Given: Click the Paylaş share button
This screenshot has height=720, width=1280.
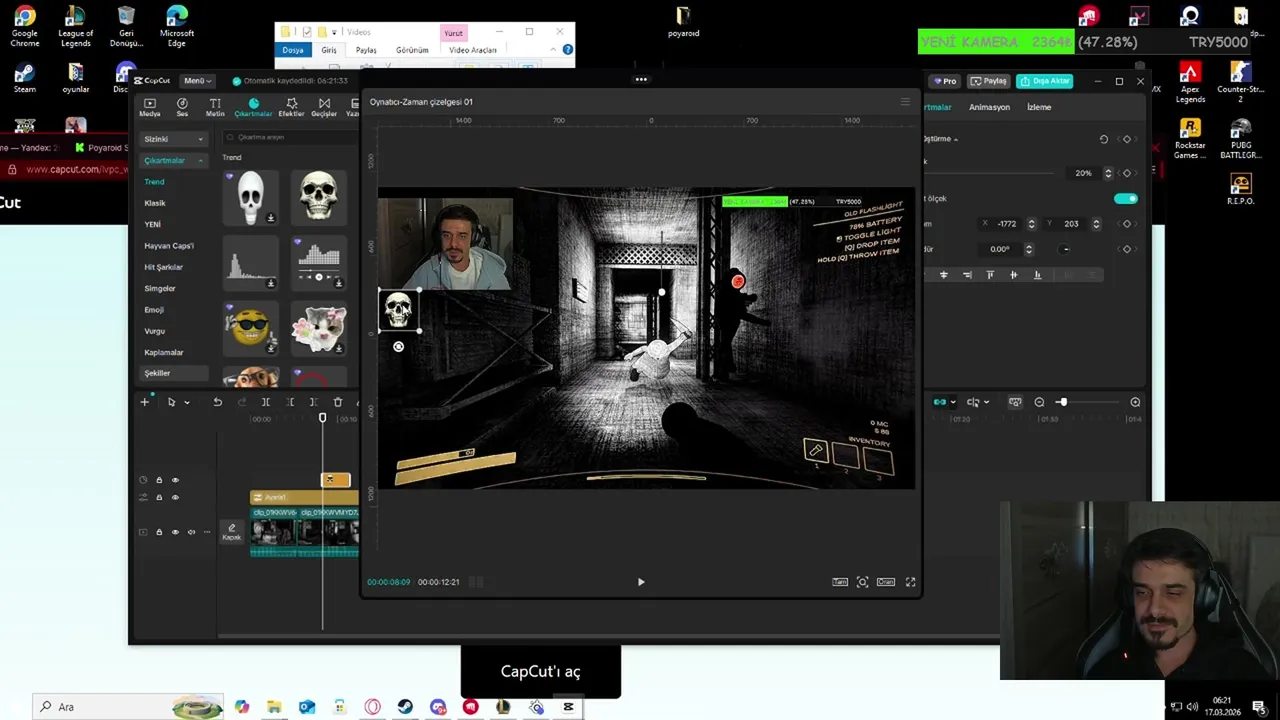Looking at the screenshot, I should [x=989, y=81].
